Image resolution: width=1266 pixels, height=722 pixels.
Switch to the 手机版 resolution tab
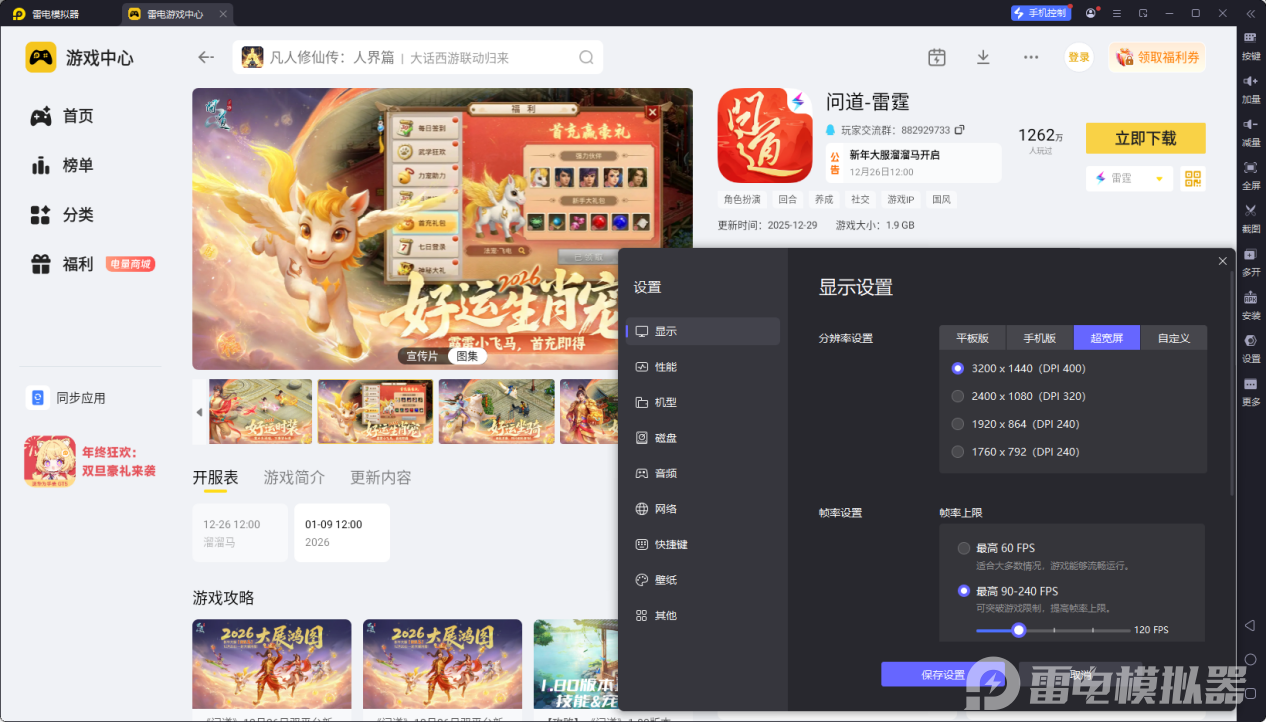coord(1039,338)
